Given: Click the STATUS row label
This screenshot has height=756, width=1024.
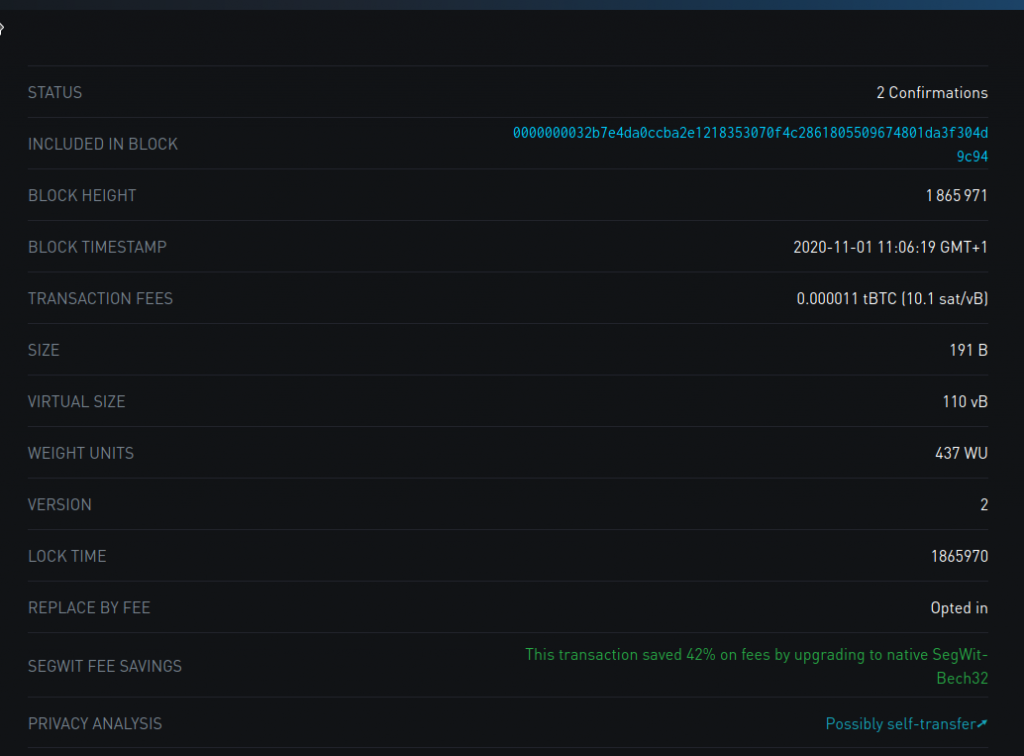Looking at the screenshot, I should pyautogui.click(x=55, y=93).
